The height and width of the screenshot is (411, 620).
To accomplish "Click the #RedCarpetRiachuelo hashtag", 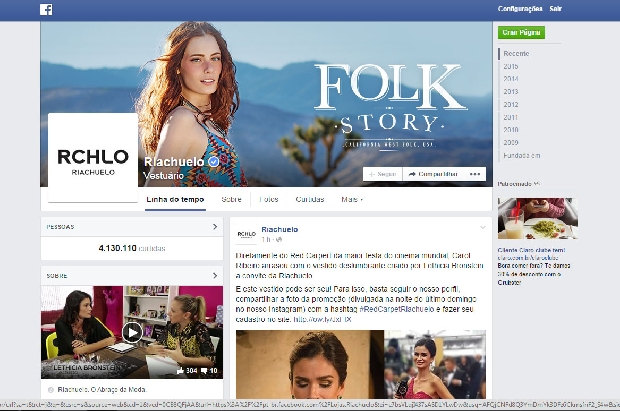I will tap(397, 309).
